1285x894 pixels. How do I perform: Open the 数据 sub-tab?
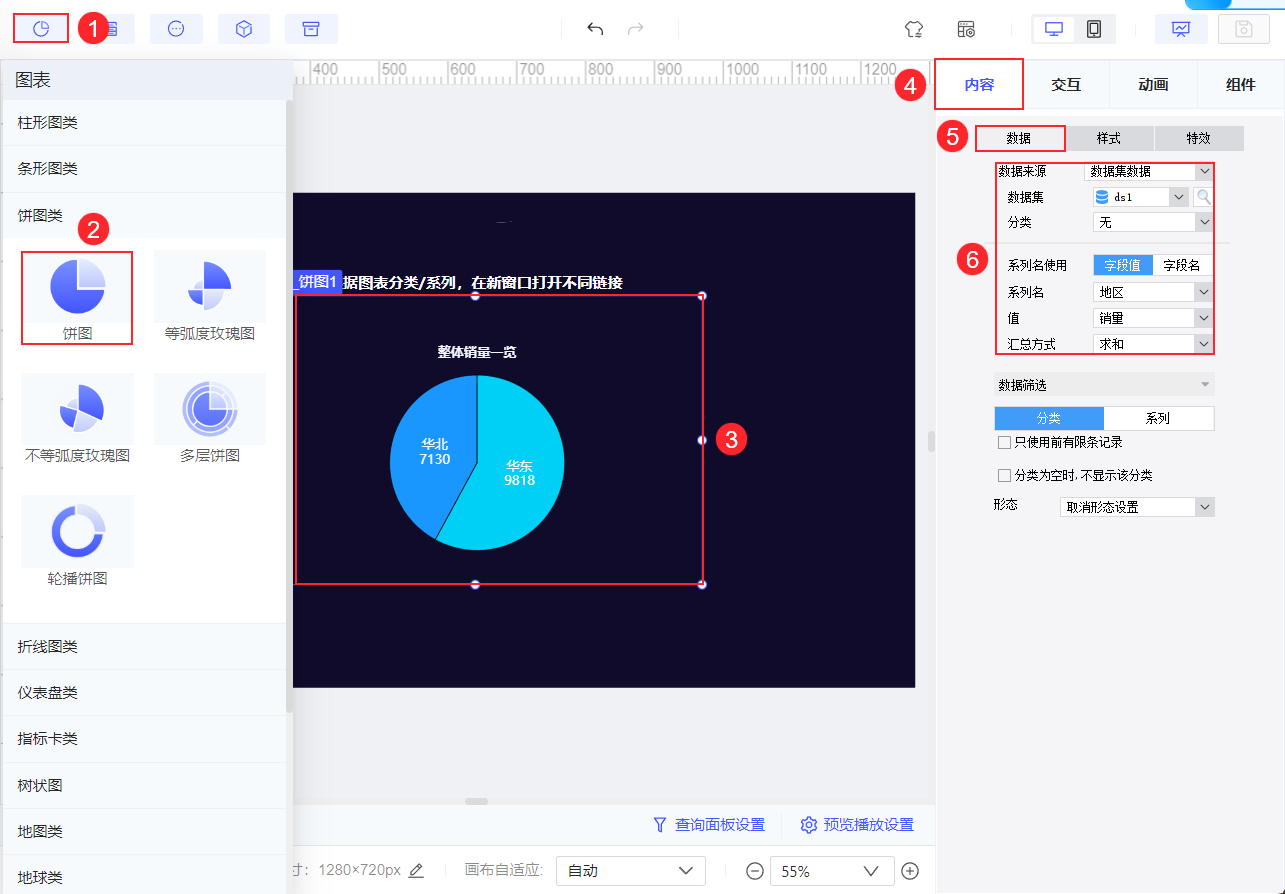click(x=1020, y=138)
